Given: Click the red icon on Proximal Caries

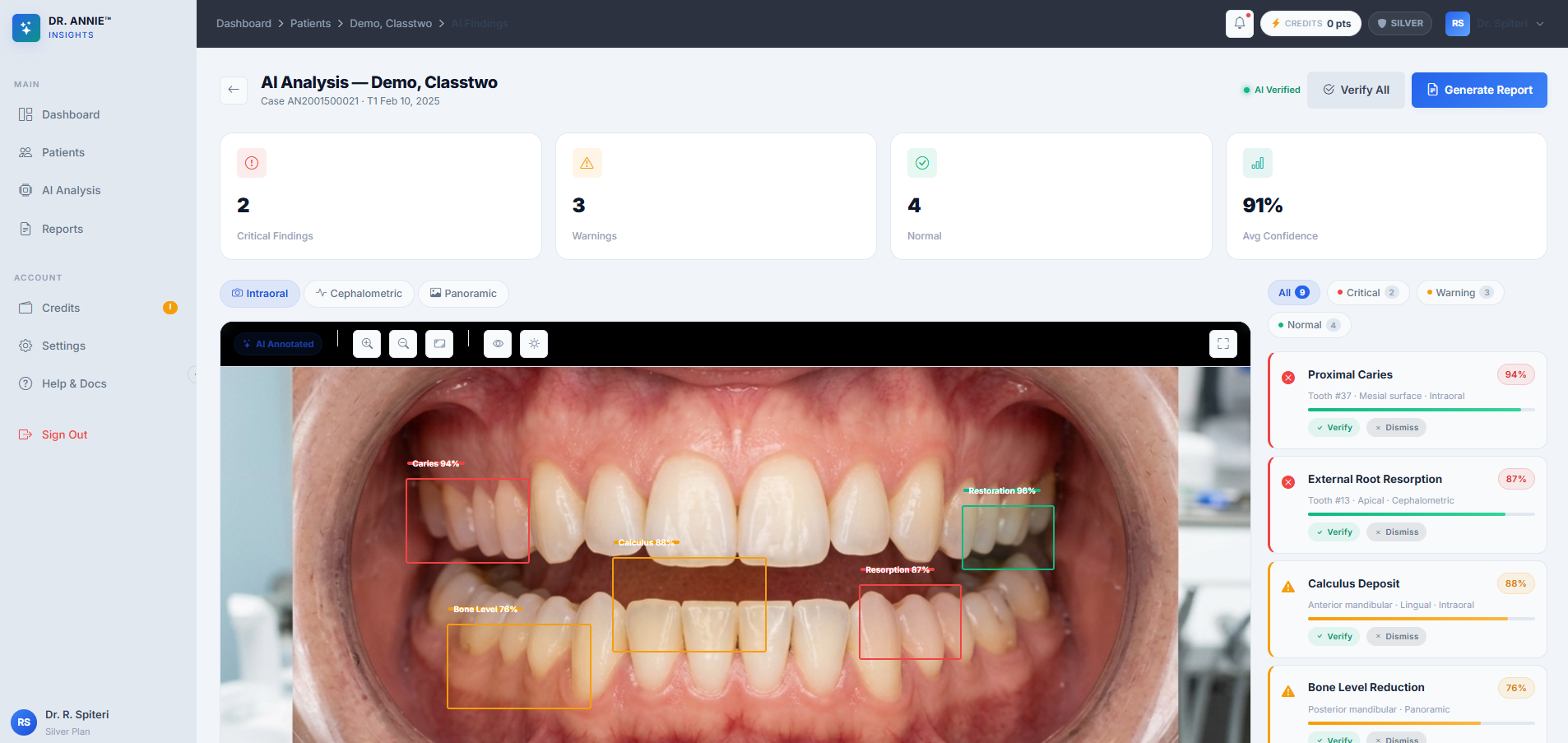Looking at the screenshot, I should (1288, 377).
